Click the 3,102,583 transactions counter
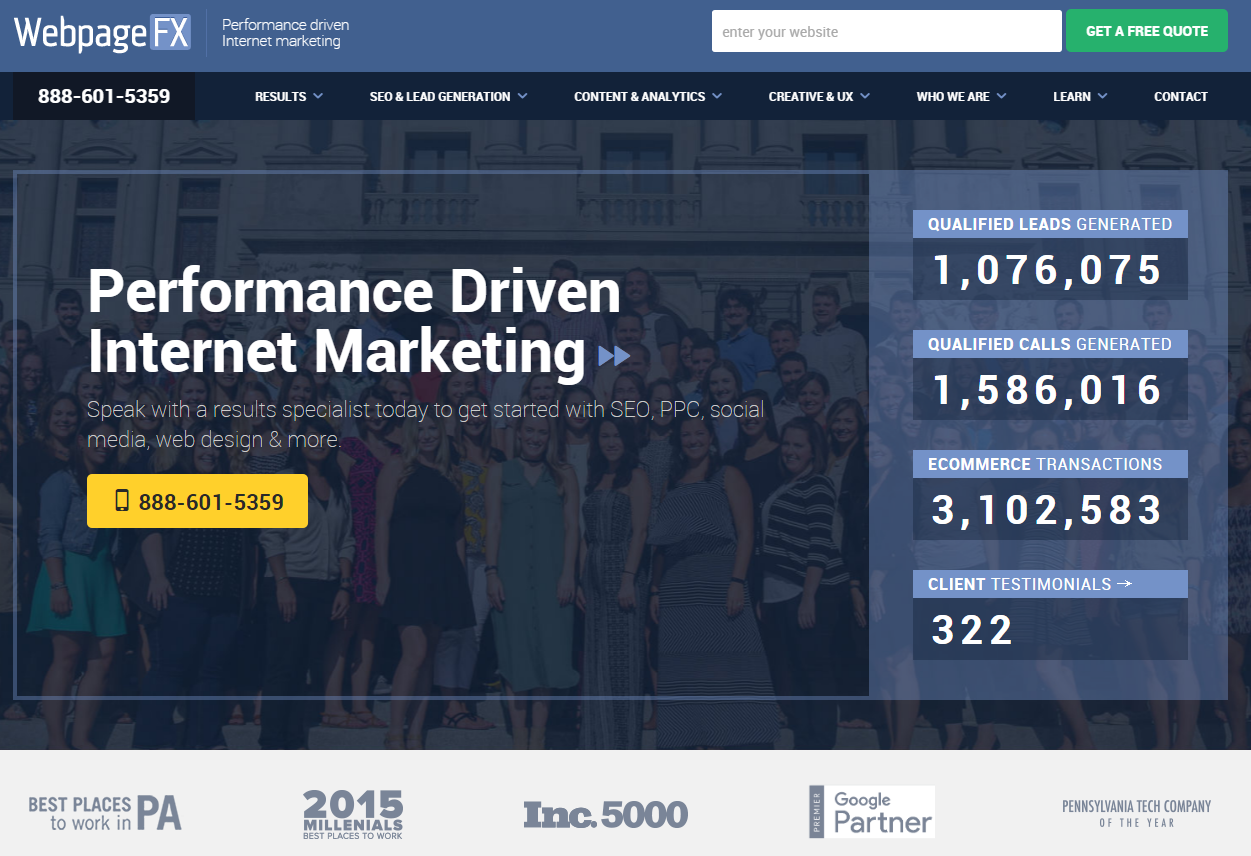1251x856 pixels. [x=1050, y=510]
